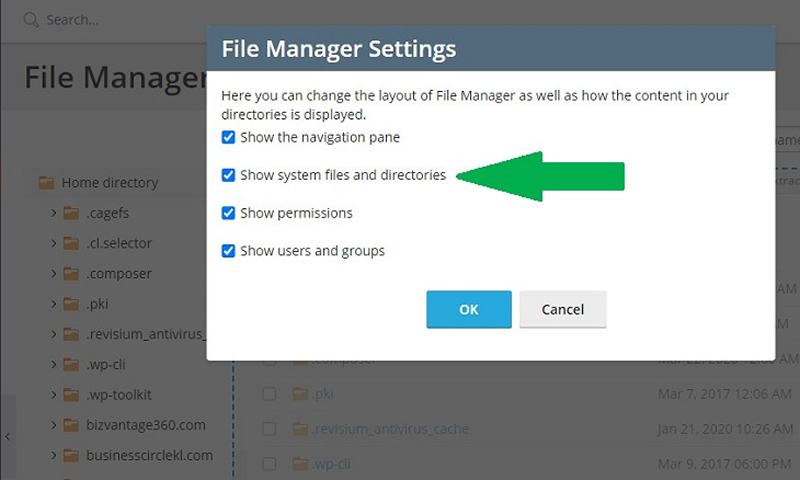800x480 pixels.
Task: Expand the .pki folder chevron
Action: tap(53, 304)
